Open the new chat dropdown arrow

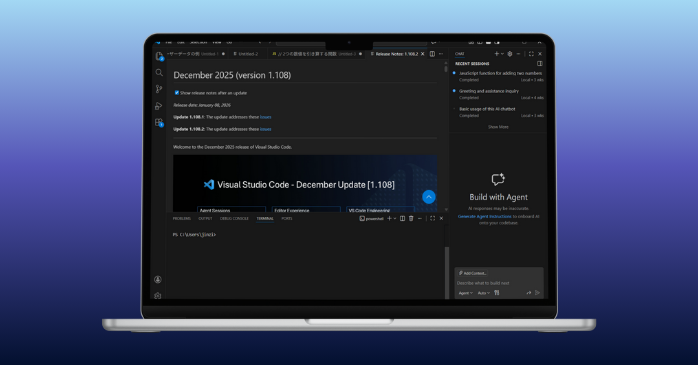click(503, 54)
